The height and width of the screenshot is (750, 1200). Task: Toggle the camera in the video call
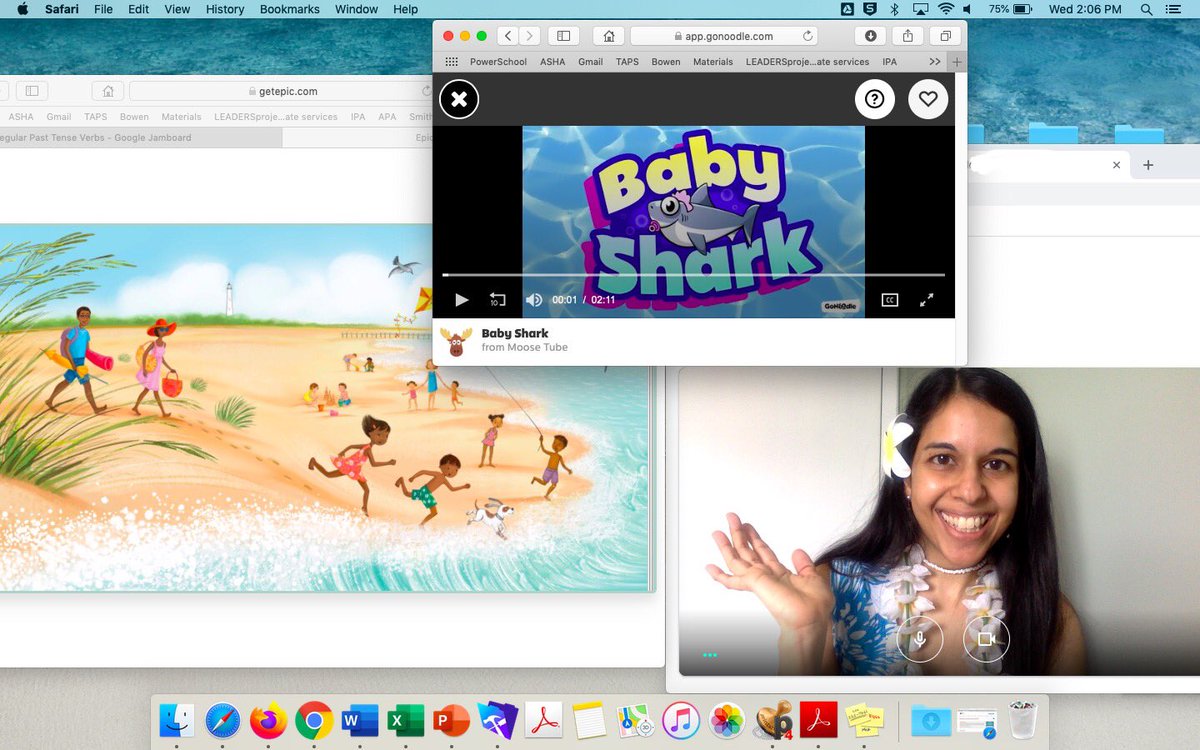986,639
